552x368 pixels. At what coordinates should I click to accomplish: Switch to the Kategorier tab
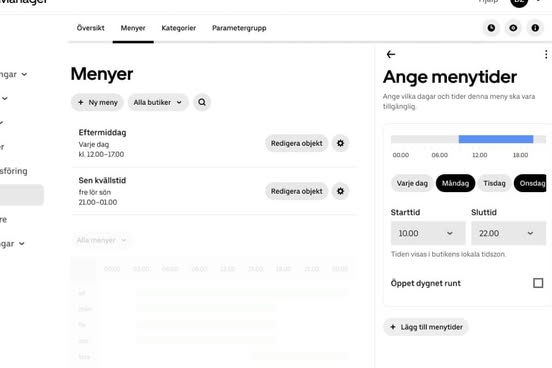(178, 28)
